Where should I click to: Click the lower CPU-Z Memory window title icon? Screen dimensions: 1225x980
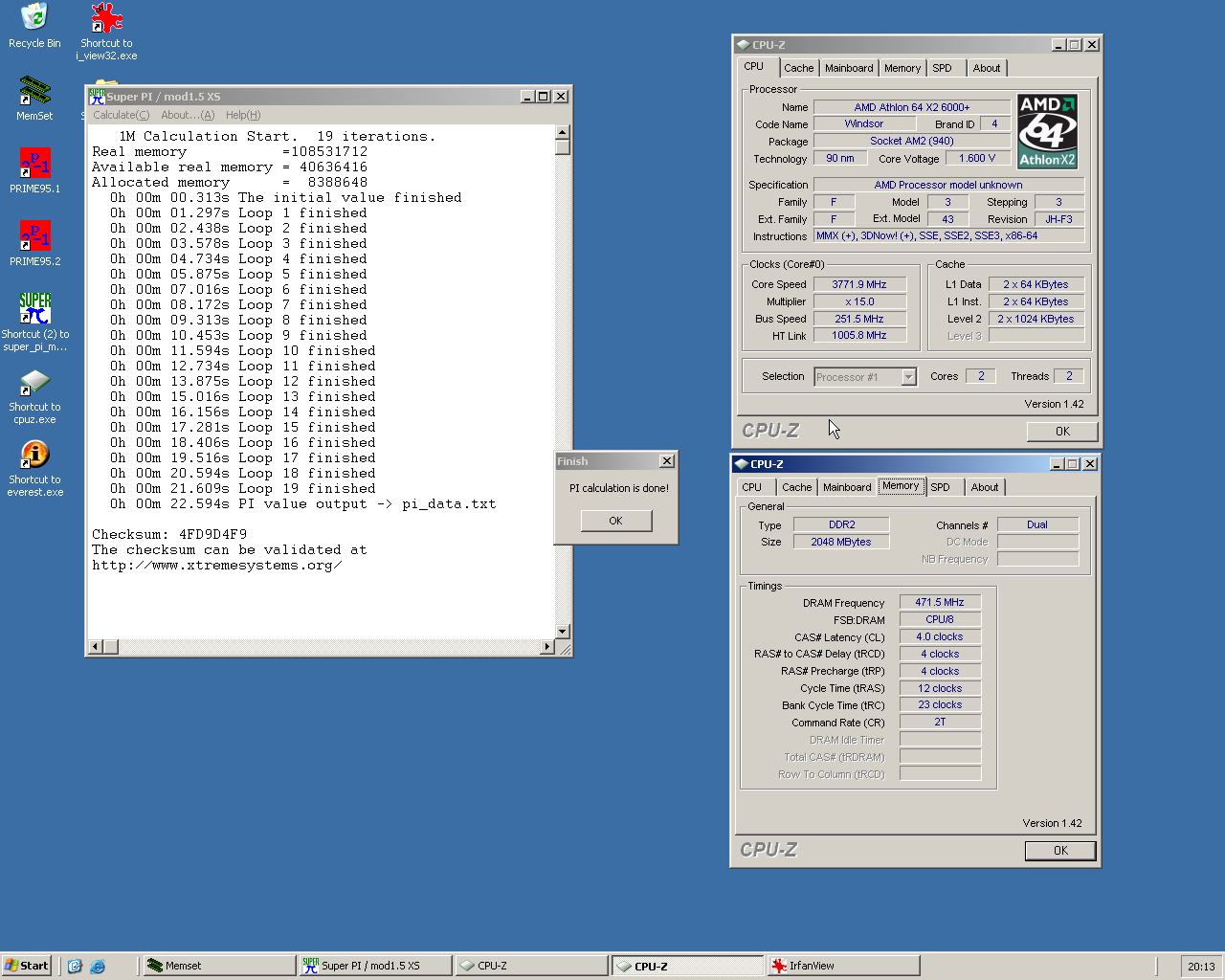[x=741, y=464]
